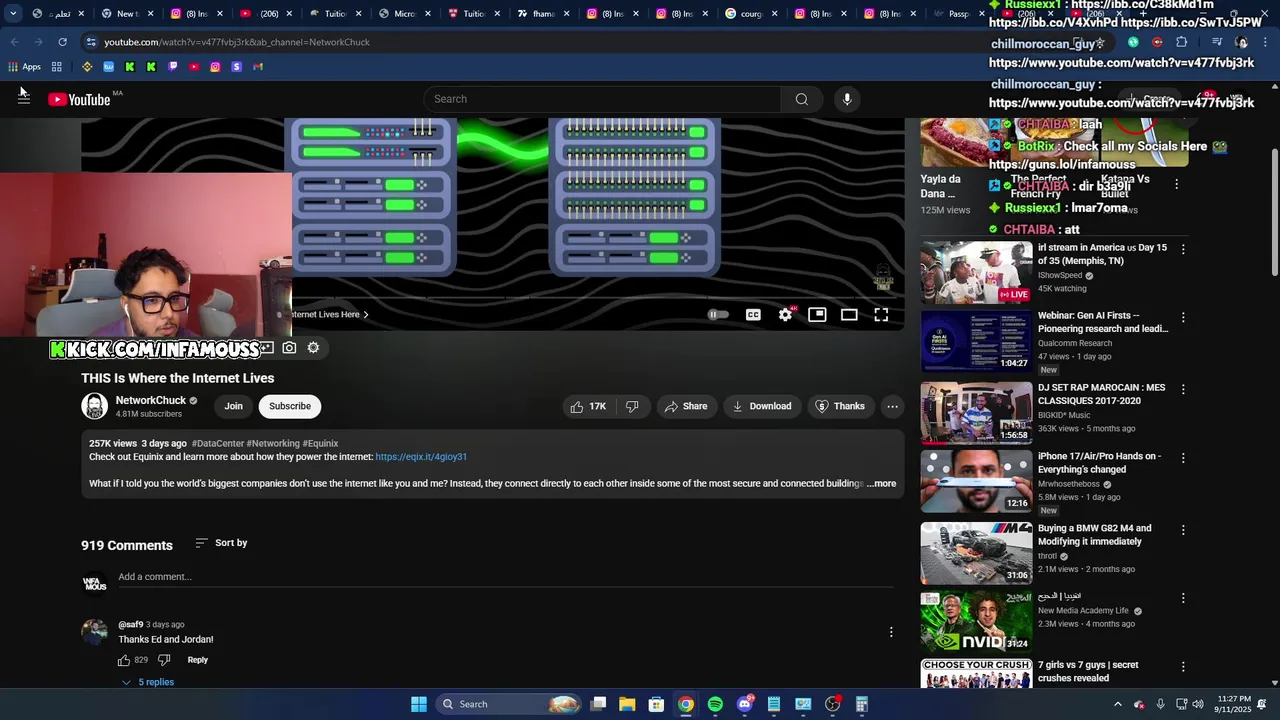Click the #Networking hashtag link
This screenshot has width=1280, height=720.
273,443
